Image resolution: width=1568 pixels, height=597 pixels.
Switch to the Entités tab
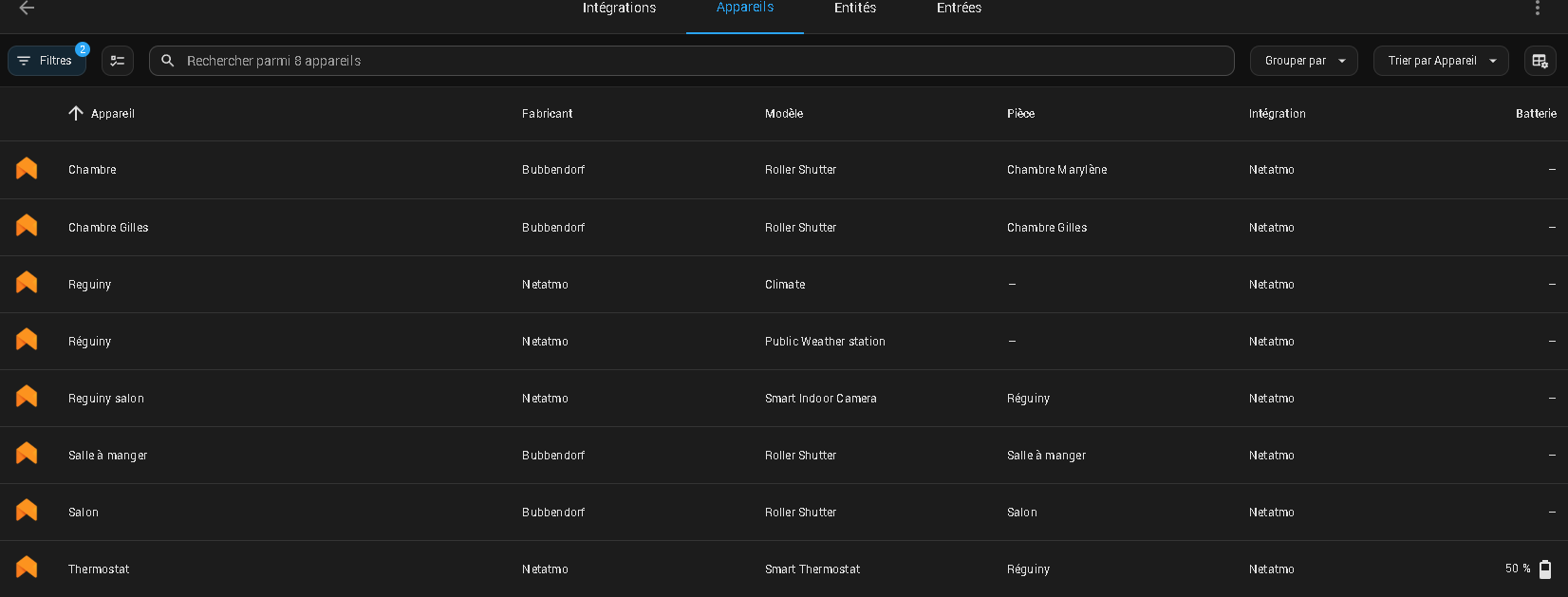[x=854, y=9]
